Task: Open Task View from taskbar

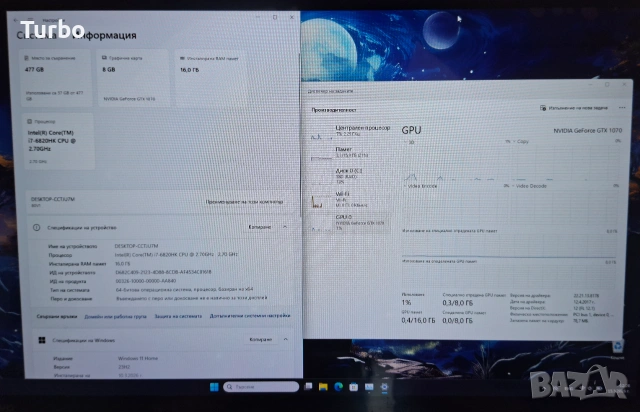Action: (x=309, y=386)
